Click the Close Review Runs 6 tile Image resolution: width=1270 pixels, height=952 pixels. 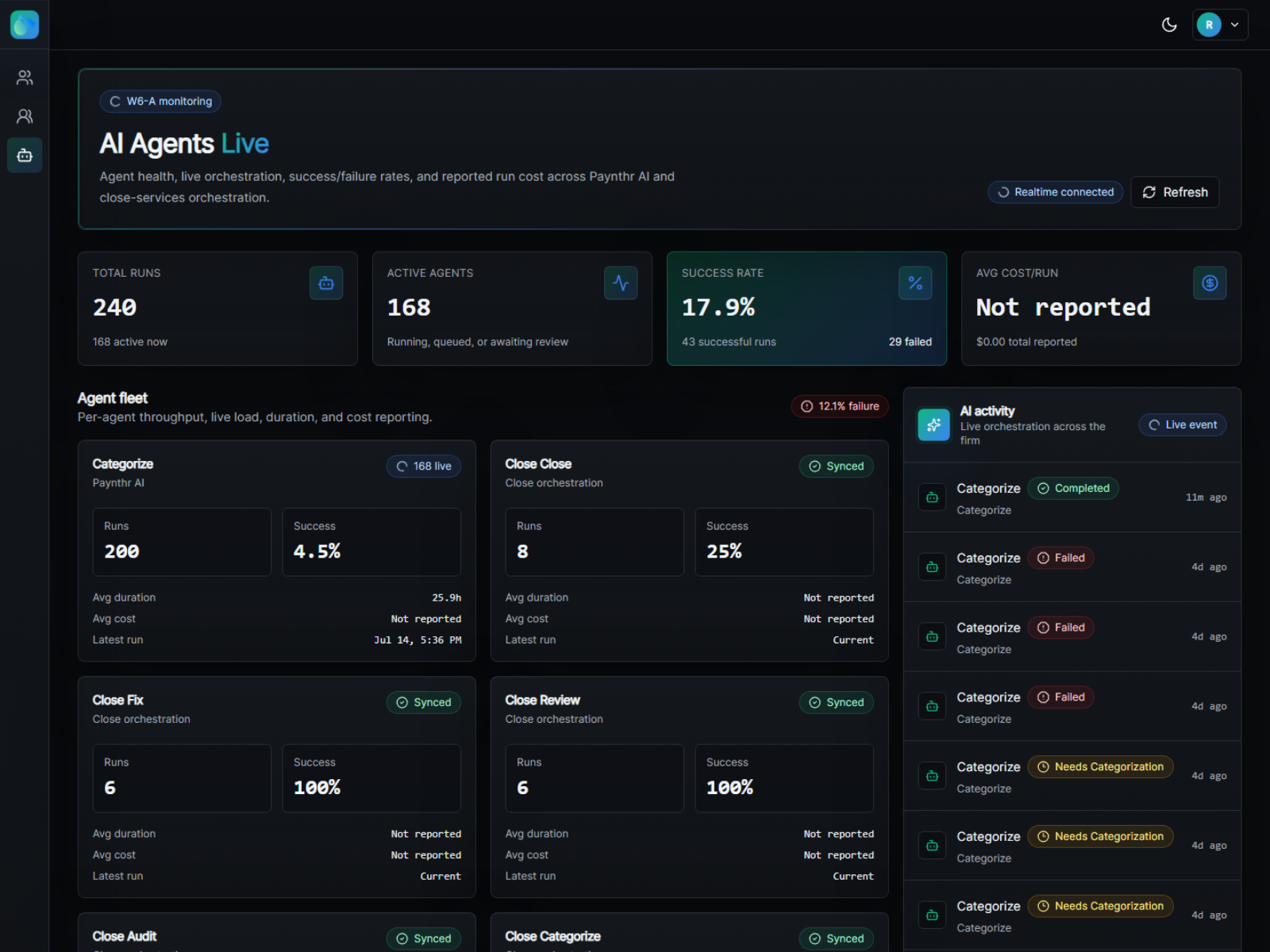coord(595,778)
